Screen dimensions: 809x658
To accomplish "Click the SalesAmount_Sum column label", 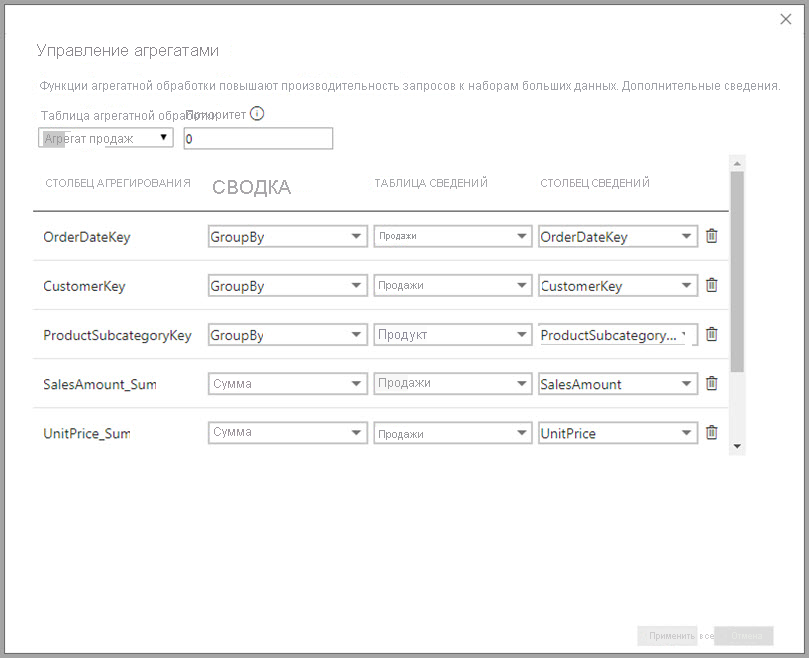I will click(x=100, y=384).
